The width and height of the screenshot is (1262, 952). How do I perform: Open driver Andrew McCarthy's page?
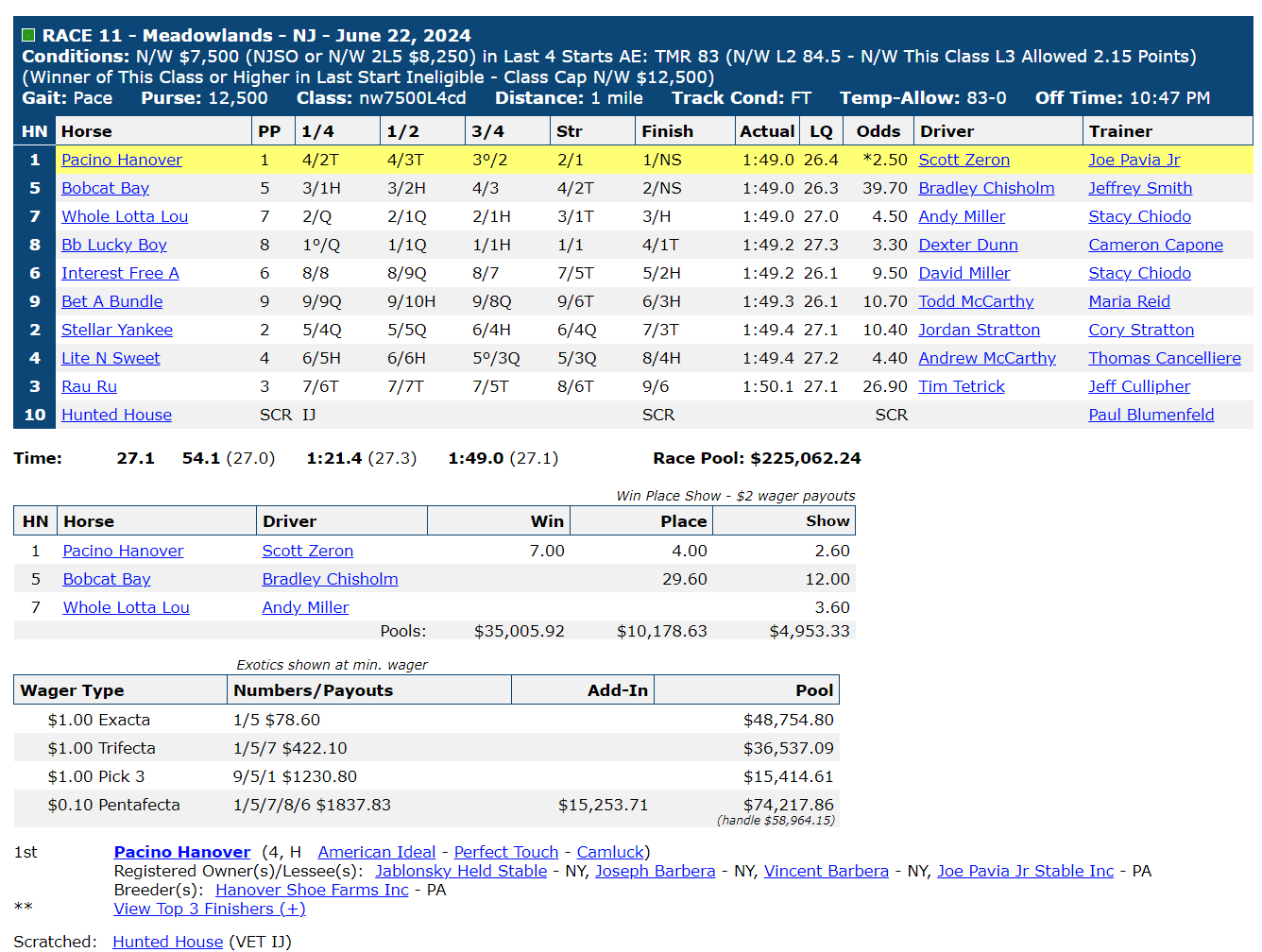click(987, 358)
